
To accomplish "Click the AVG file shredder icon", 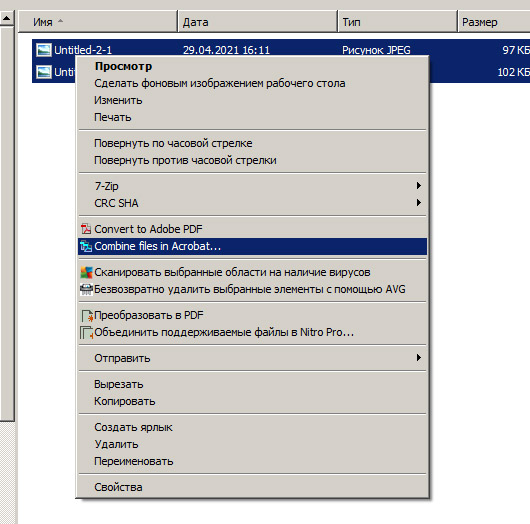I will click(x=86, y=289).
